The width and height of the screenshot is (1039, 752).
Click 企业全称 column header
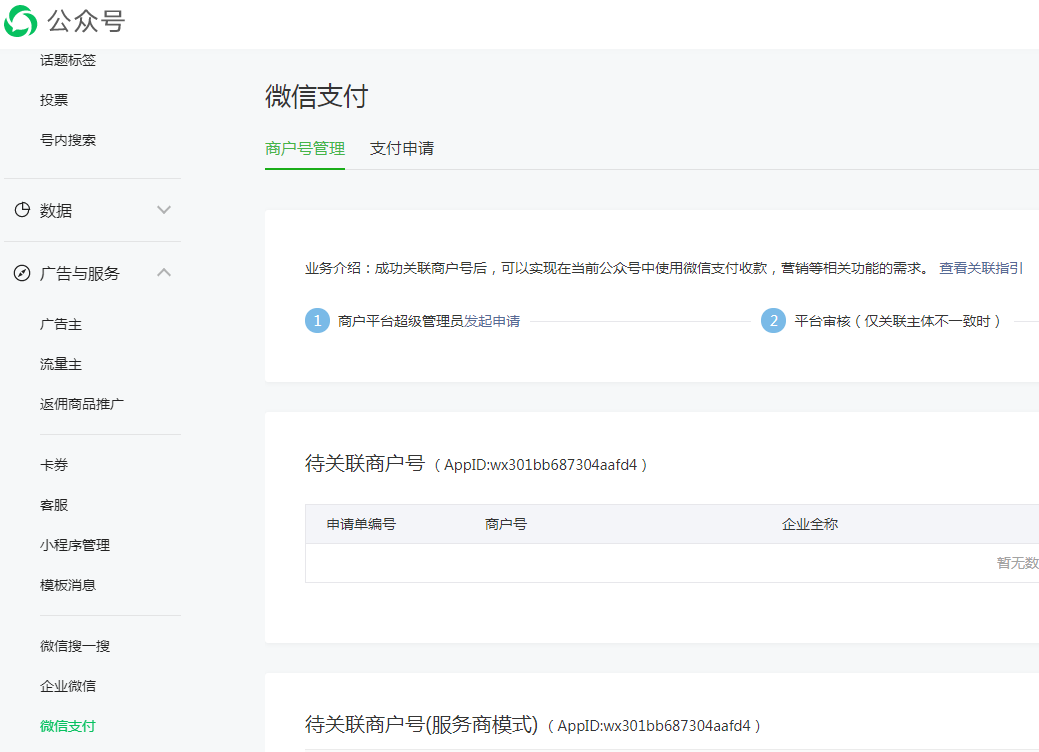810,524
